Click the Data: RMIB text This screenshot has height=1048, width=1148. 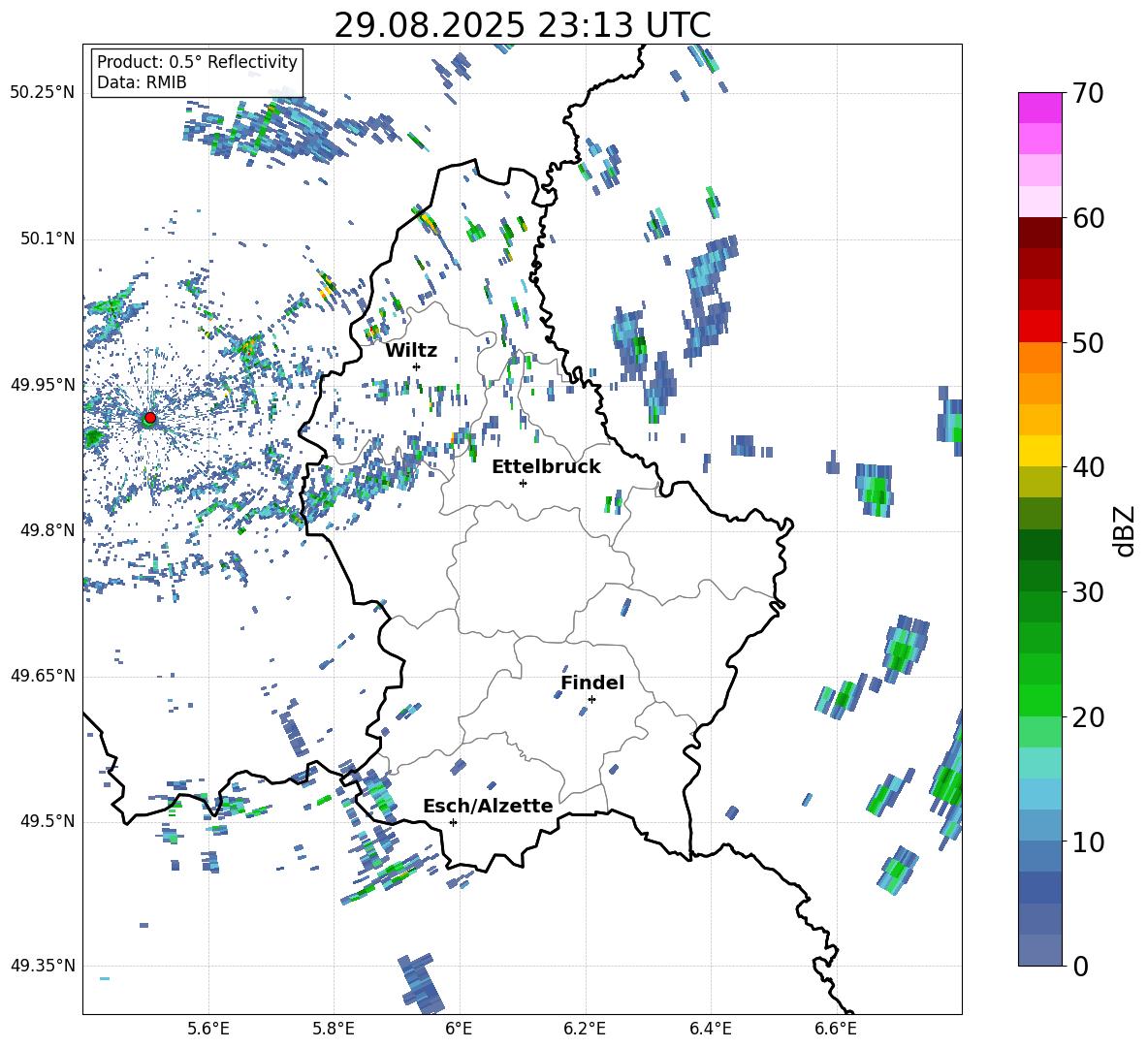coord(142,82)
